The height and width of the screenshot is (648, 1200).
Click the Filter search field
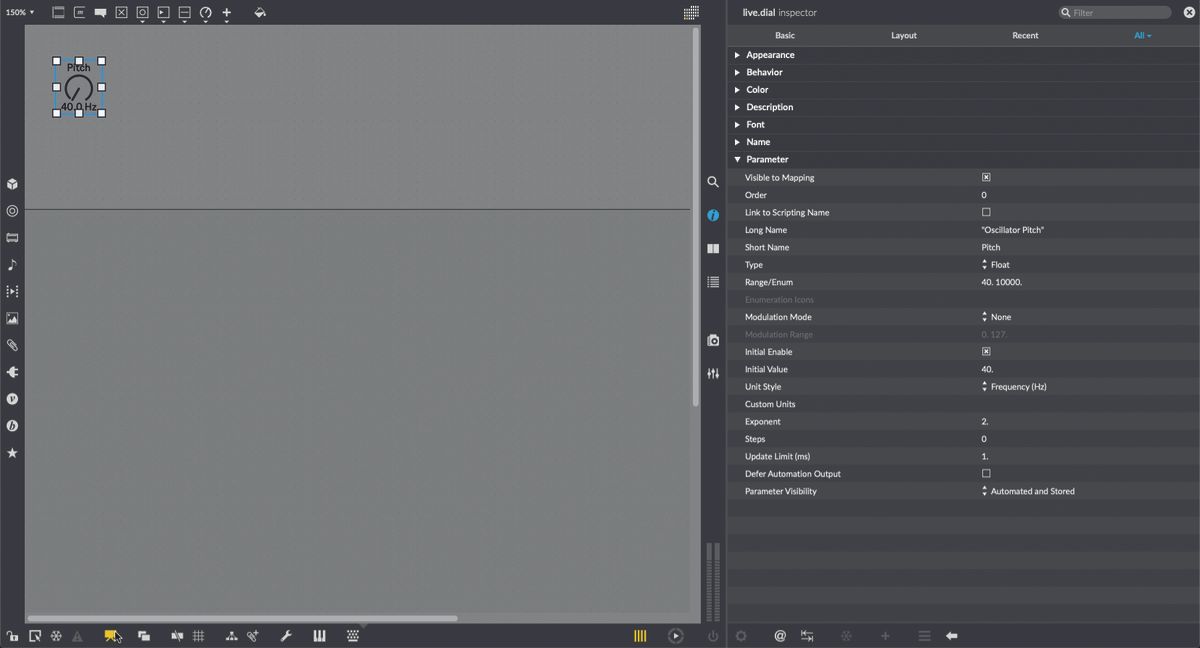1115,13
